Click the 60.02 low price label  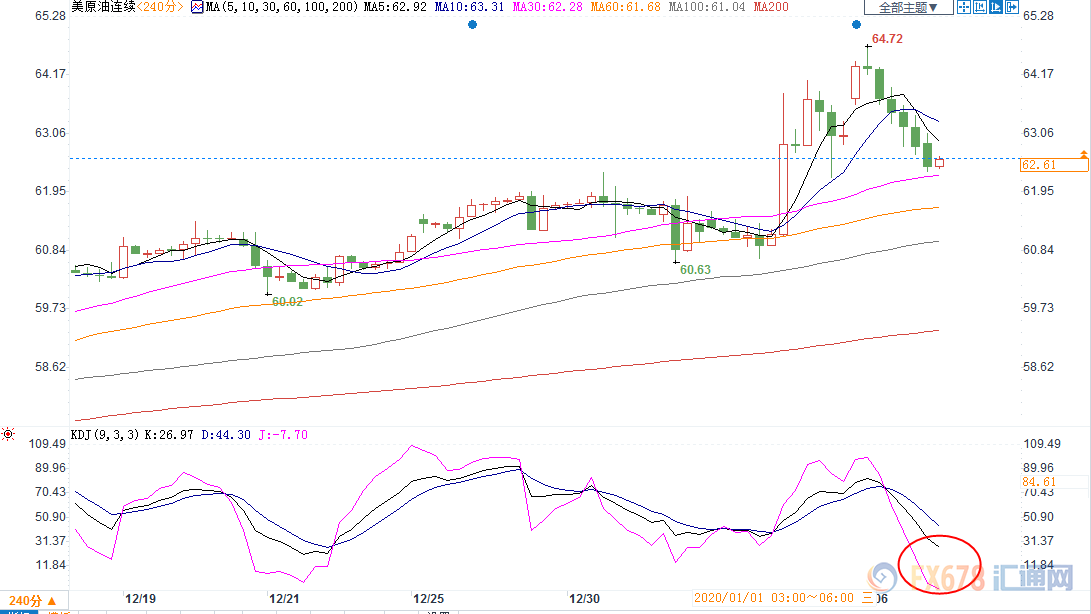click(287, 301)
